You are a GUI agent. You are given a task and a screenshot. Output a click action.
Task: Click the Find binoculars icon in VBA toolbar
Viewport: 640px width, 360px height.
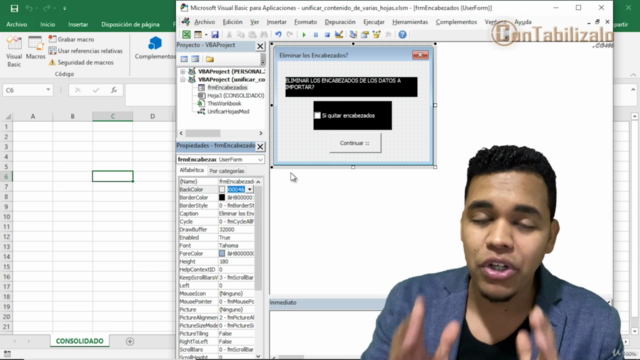click(x=264, y=35)
